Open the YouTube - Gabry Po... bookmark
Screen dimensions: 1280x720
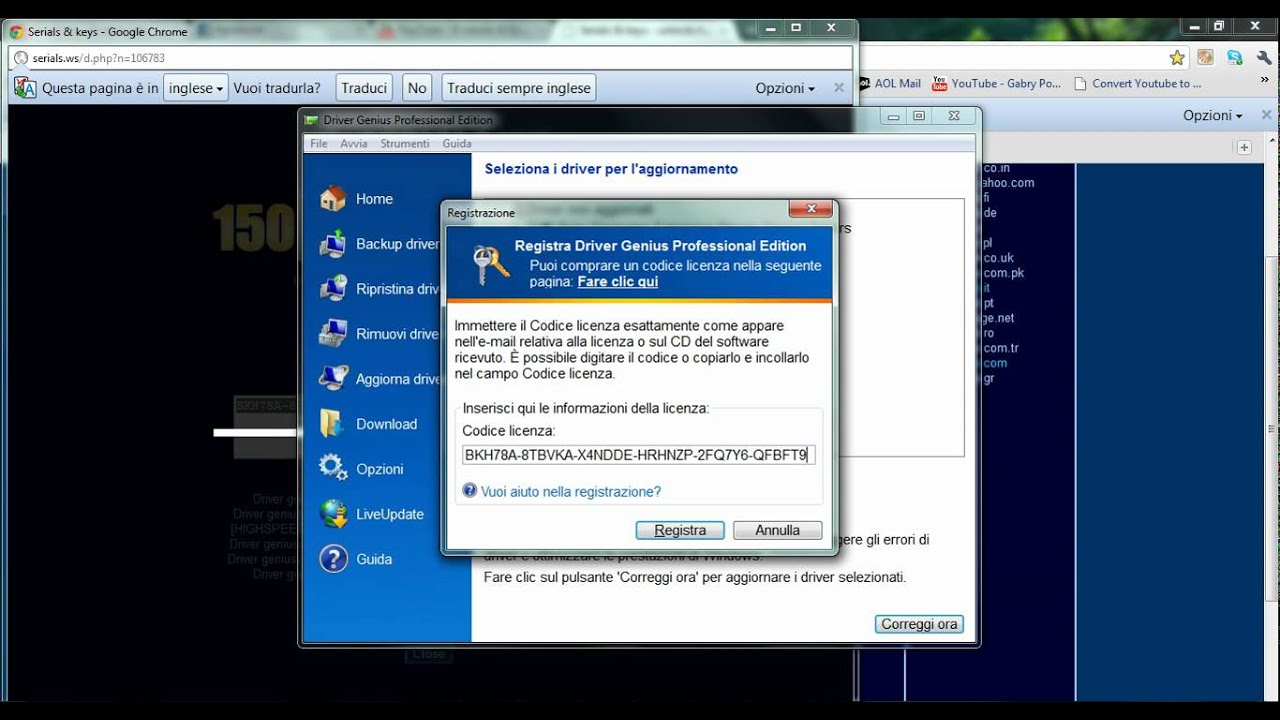pos(996,84)
